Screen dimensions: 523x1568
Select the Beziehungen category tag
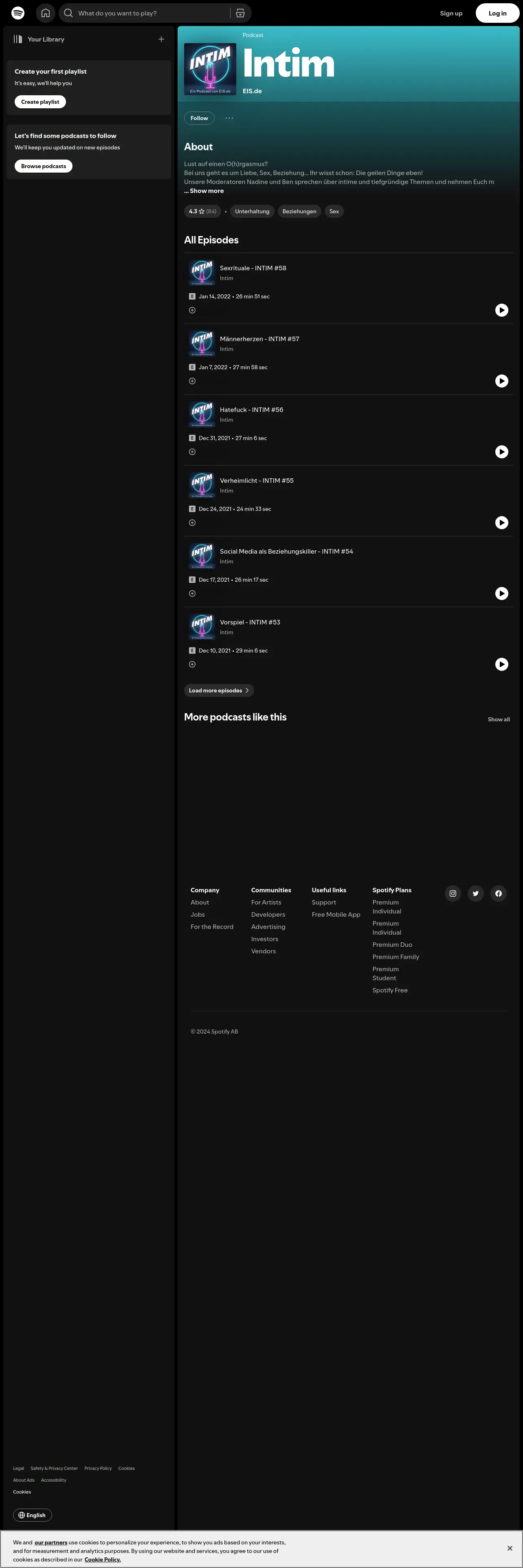point(299,211)
